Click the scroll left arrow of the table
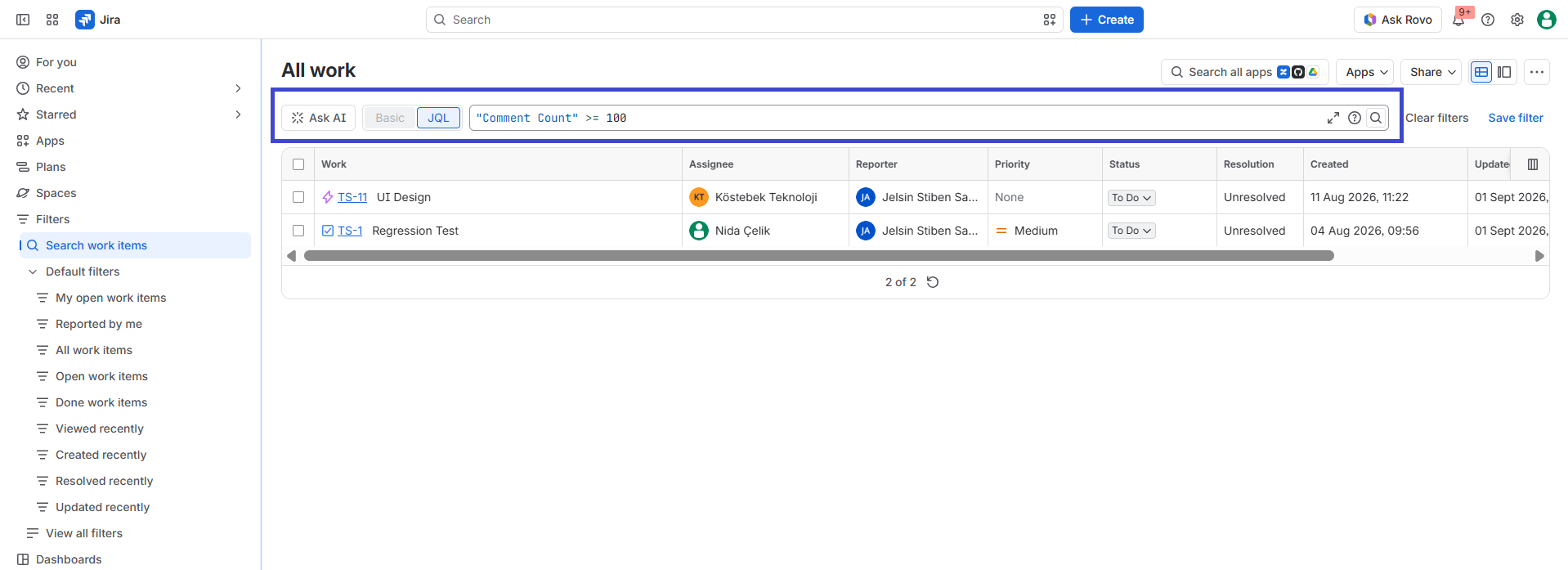The height and width of the screenshot is (570, 1568). click(x=292, y=256)
